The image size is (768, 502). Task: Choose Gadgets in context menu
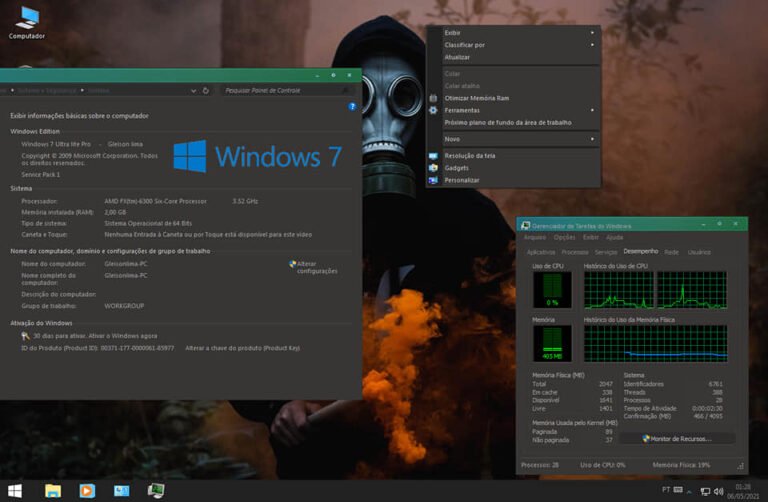pos(513,168)
